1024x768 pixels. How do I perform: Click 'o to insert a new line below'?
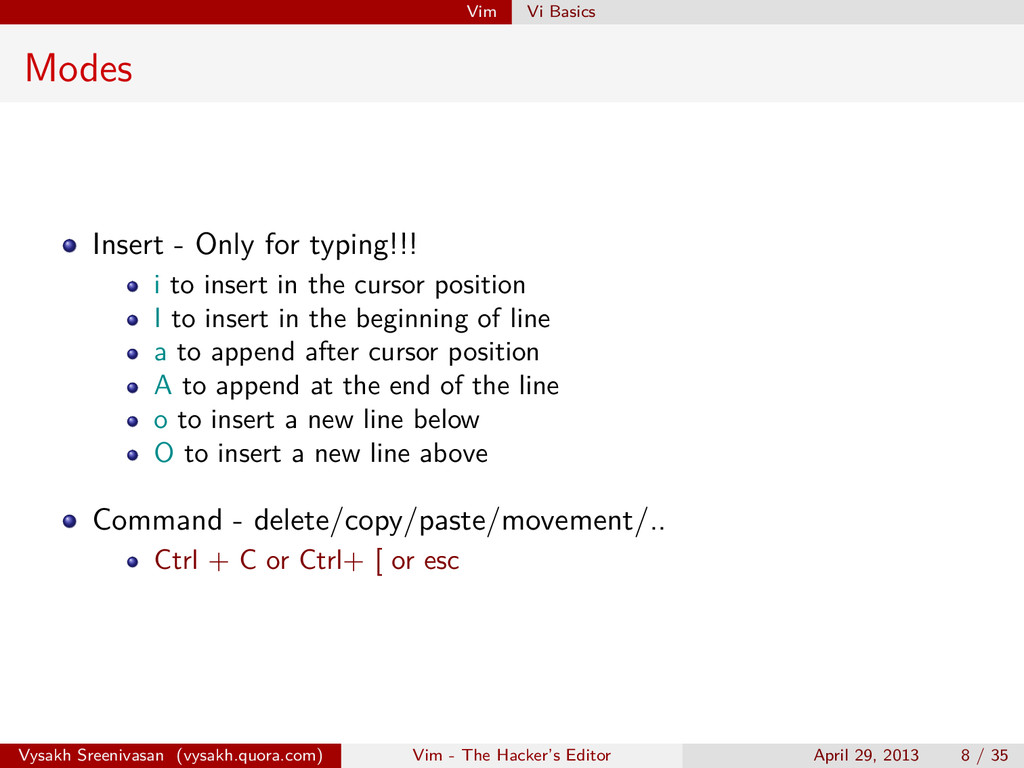point(317,420)
